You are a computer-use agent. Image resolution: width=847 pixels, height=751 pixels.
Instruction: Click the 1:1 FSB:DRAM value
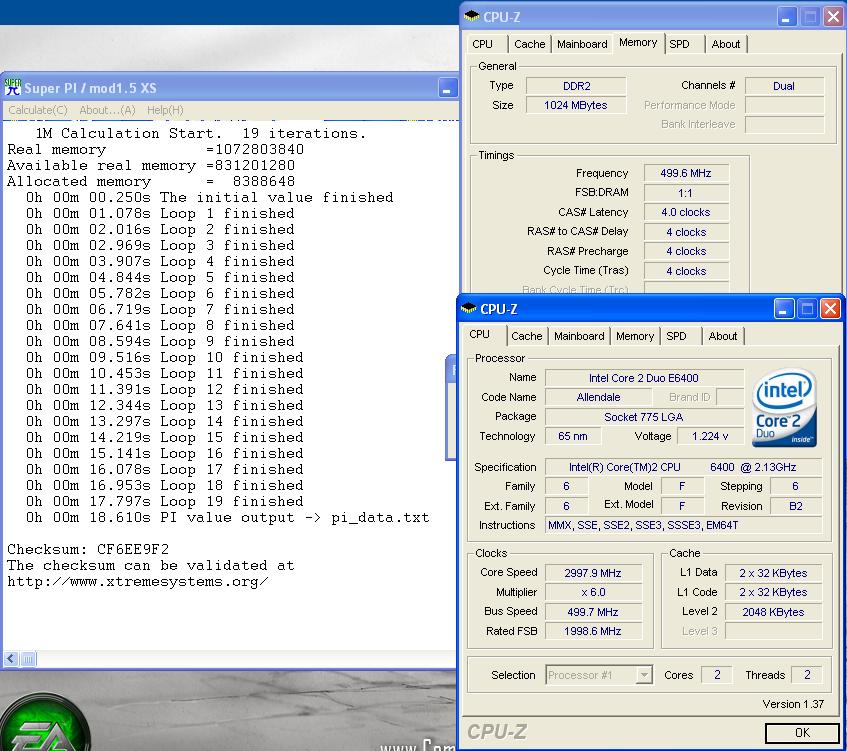(686, 193)
